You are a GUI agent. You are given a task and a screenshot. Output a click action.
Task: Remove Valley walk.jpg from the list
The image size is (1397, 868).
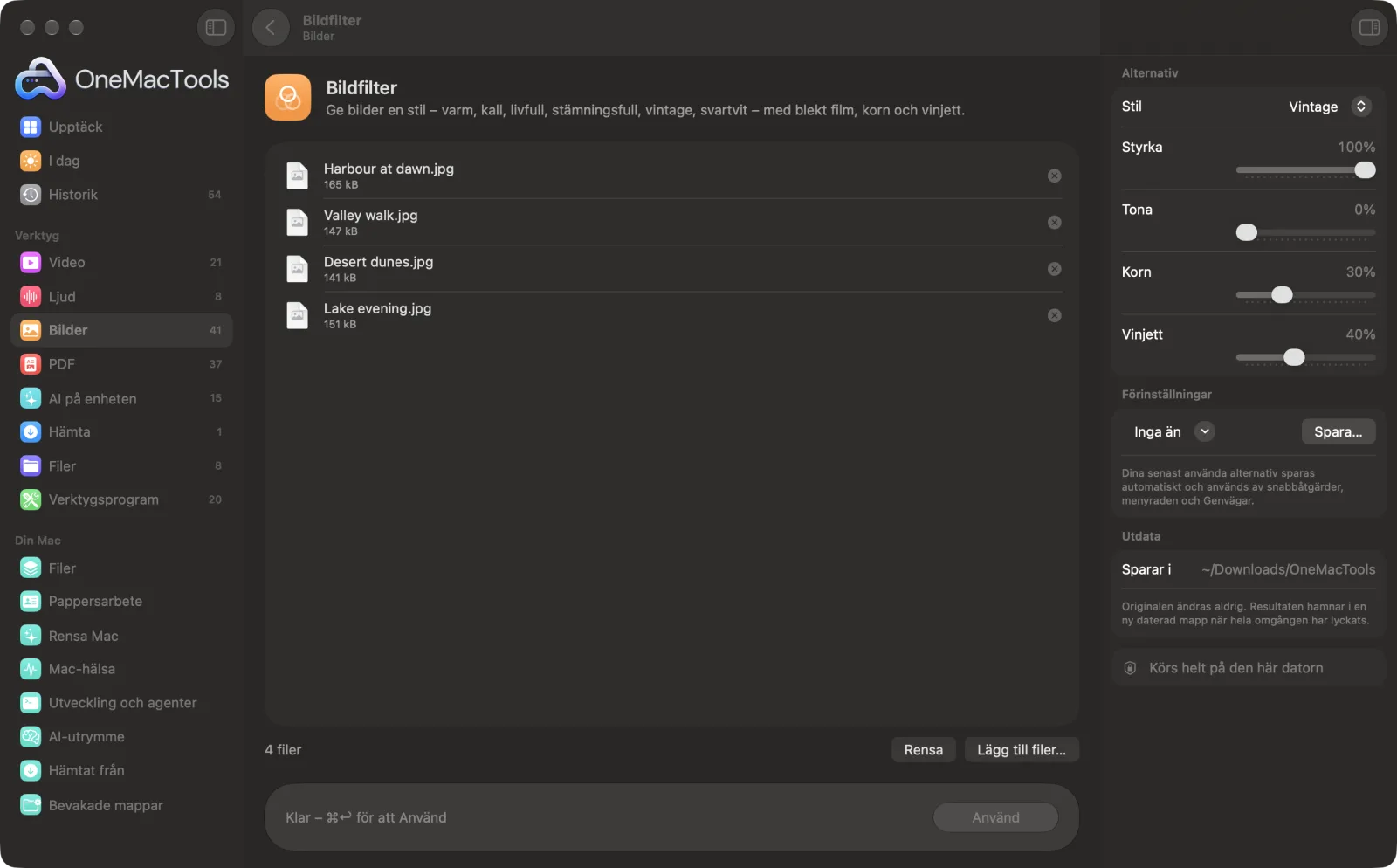(1055, 223)
